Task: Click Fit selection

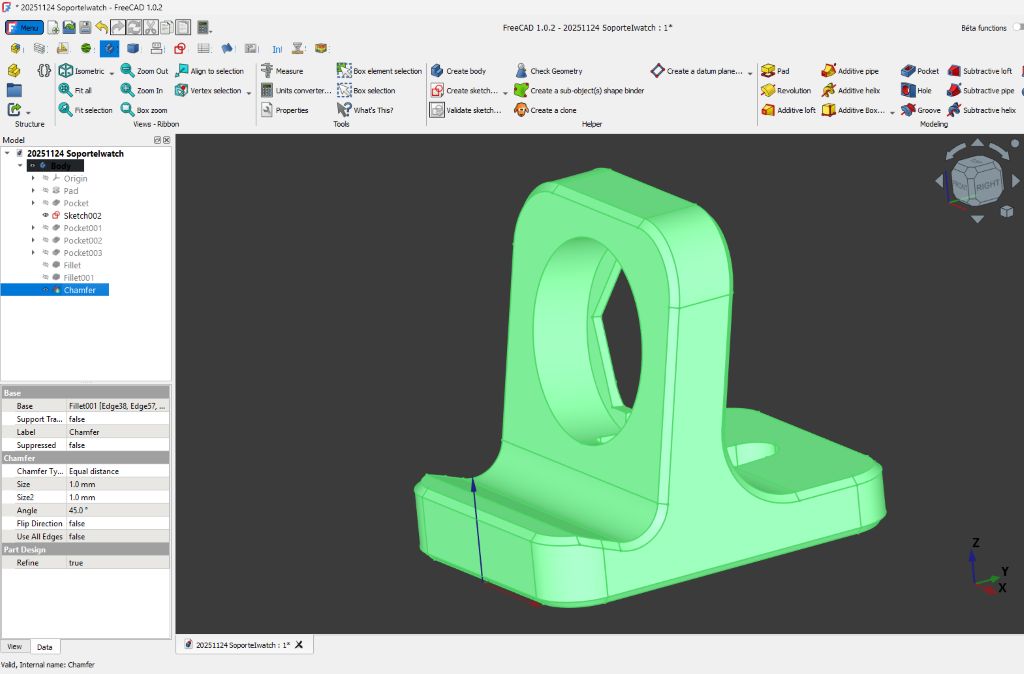Action: tap(86, 110)
